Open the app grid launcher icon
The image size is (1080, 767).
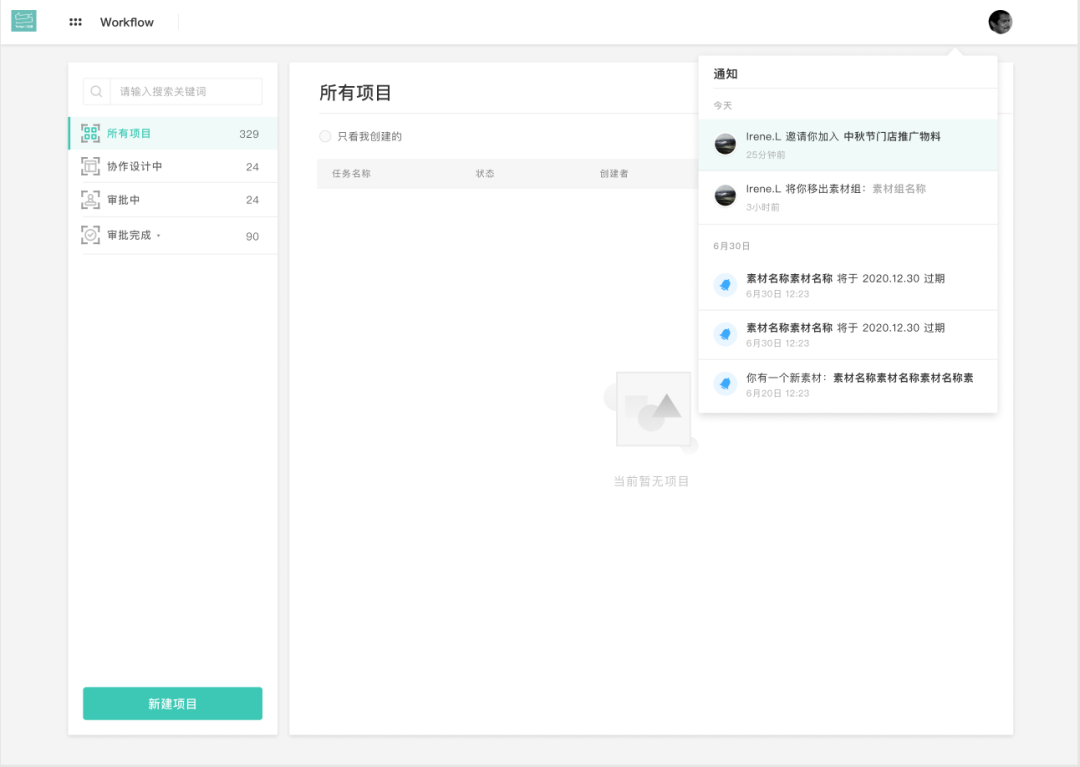pyautogui.click(x=76, y=22)
